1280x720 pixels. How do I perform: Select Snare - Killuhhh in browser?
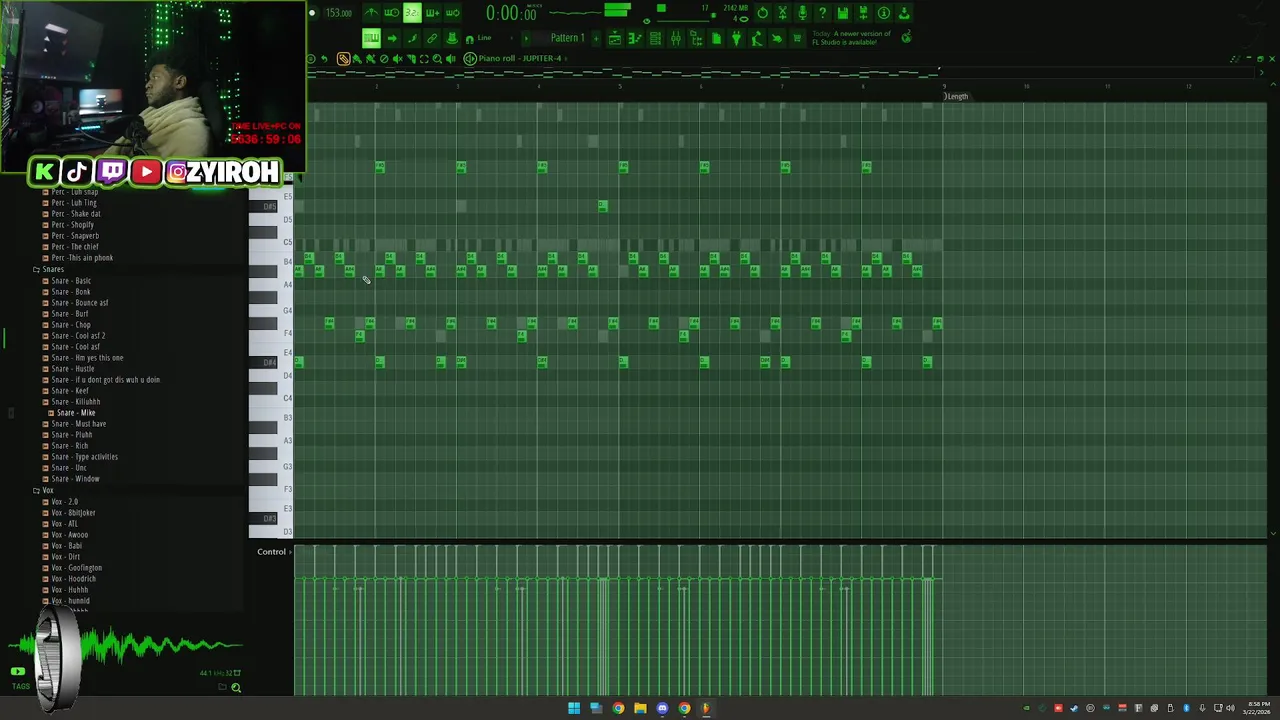tap(76, 402)
